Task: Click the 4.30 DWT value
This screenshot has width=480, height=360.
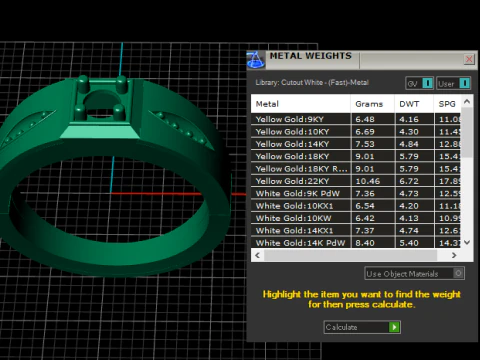Action: tap(409, 132)
